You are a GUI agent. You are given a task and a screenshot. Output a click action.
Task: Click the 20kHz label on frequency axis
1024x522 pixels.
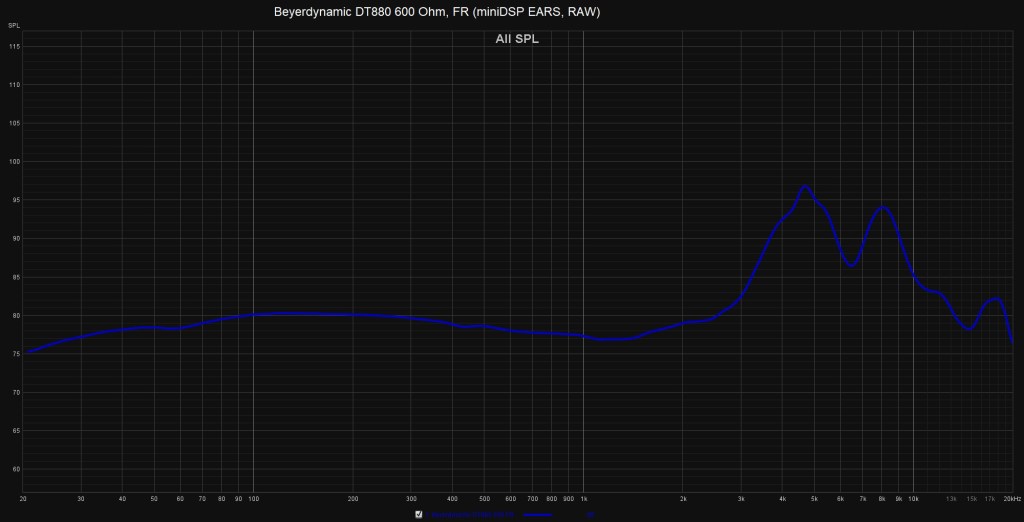pyautogui.click(x=1011, y=497)
